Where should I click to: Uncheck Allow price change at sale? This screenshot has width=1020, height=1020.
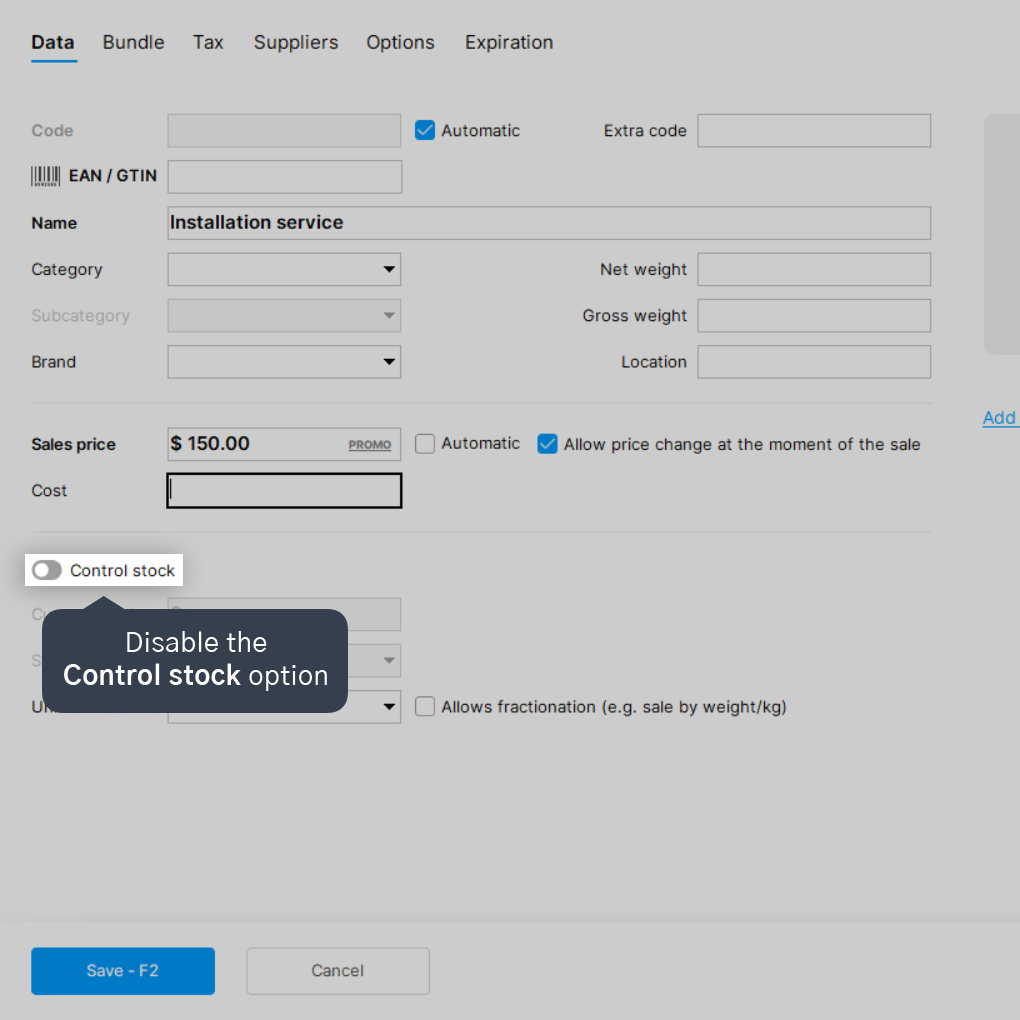pos(547,444)
